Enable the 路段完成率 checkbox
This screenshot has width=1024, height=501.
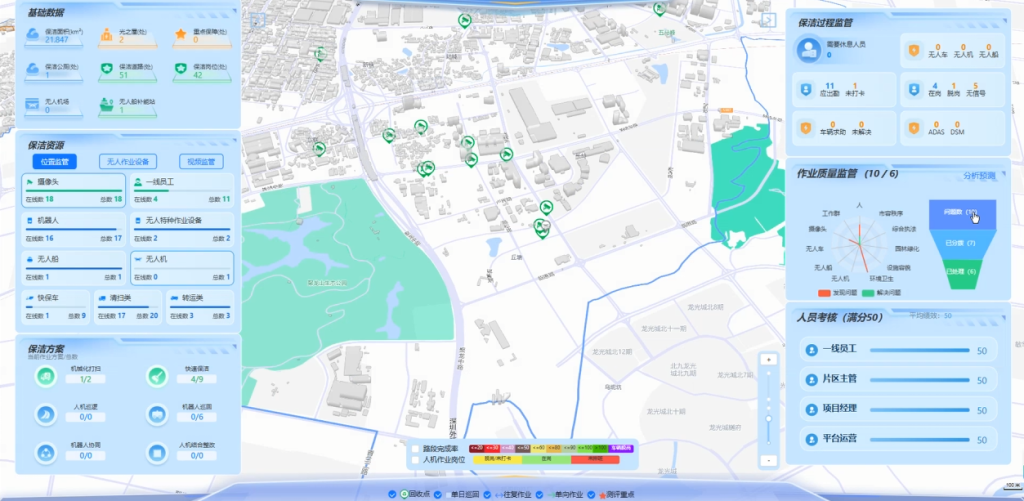pos(416,449)
